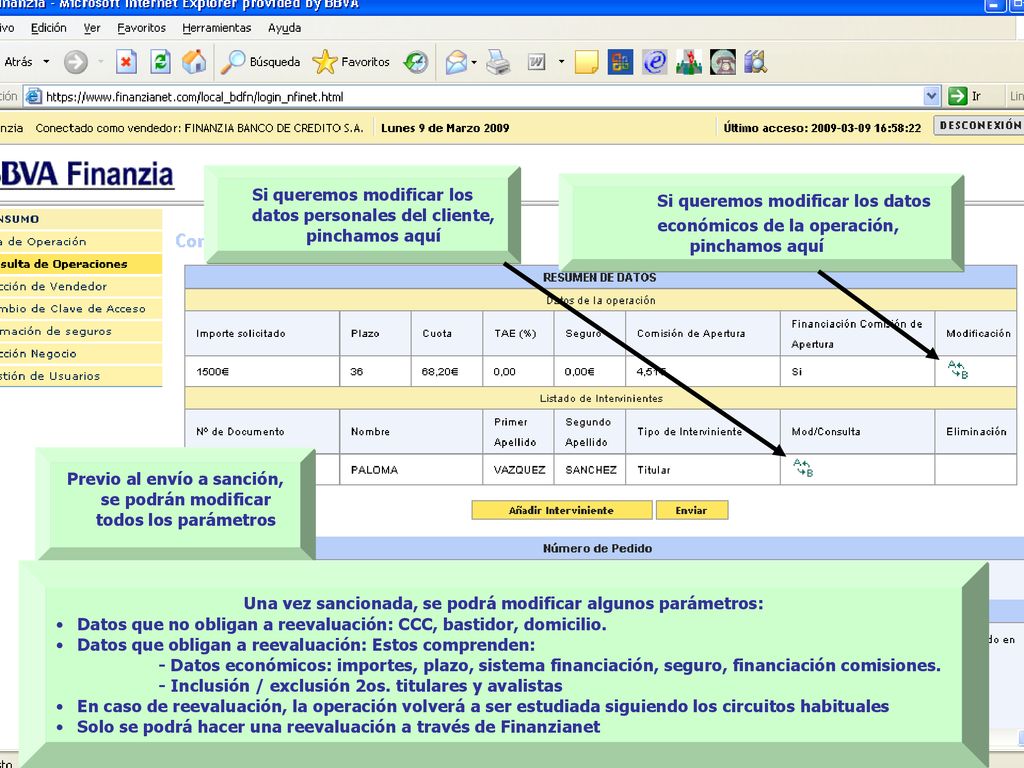Click the VAZQUEZ surname cell

point(518,470)
